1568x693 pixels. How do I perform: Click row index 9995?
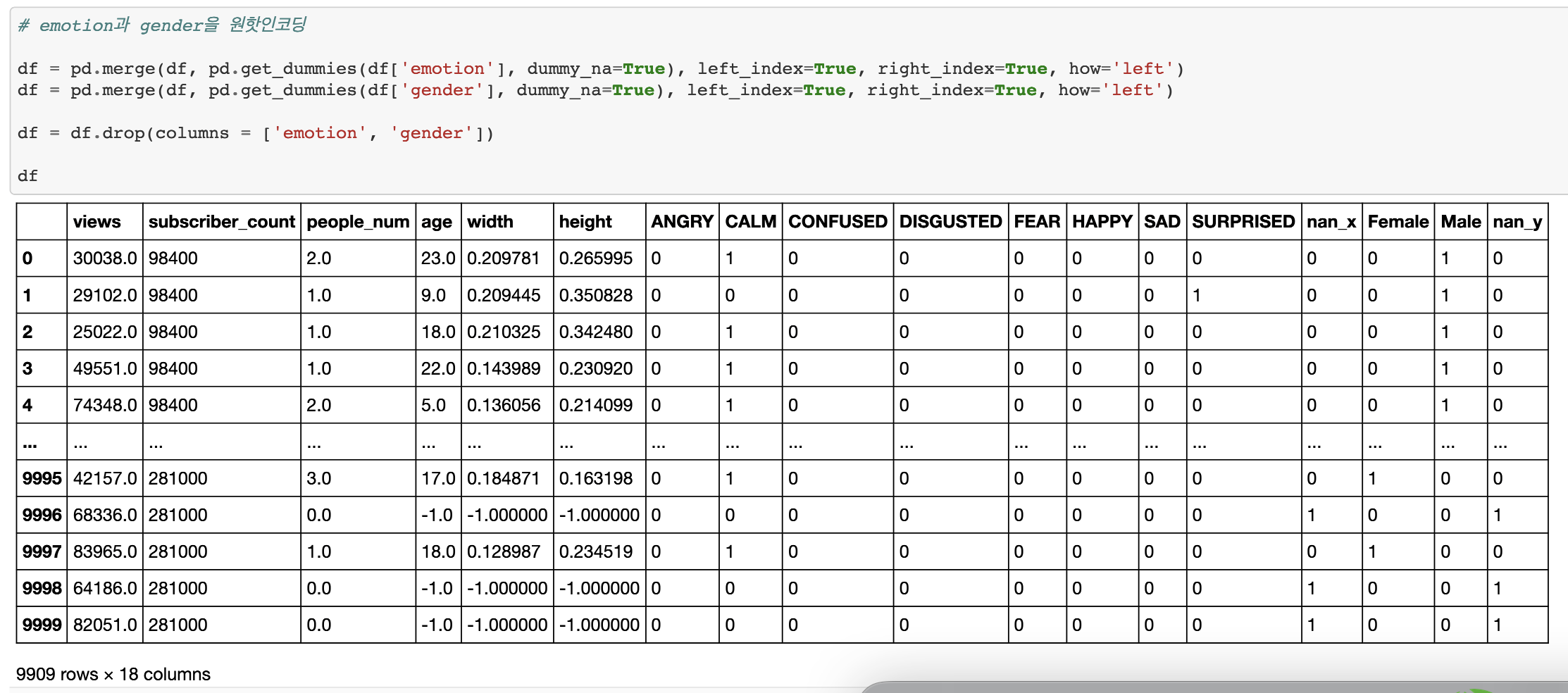(42, 478)
